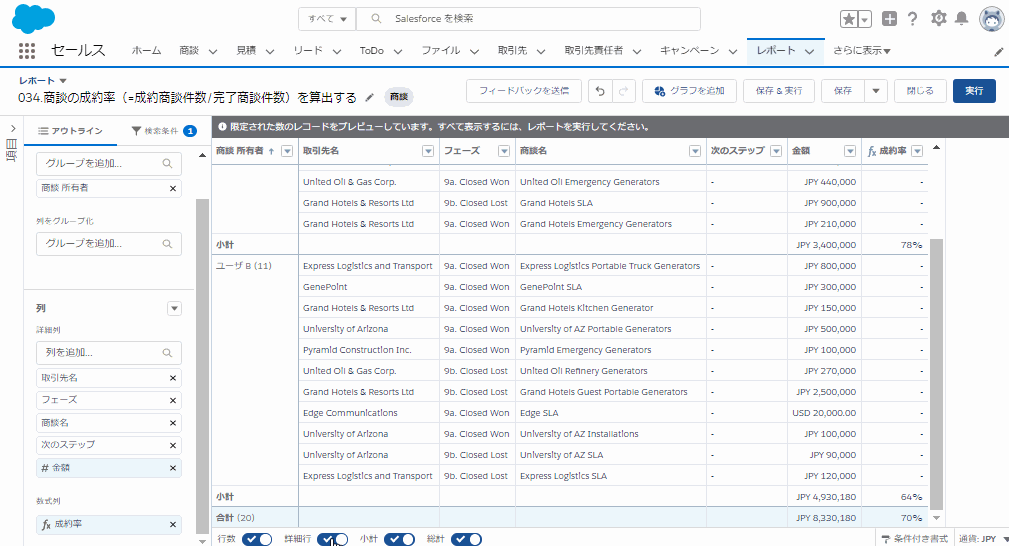Click the 列を追加 input field

pos(109,353)
